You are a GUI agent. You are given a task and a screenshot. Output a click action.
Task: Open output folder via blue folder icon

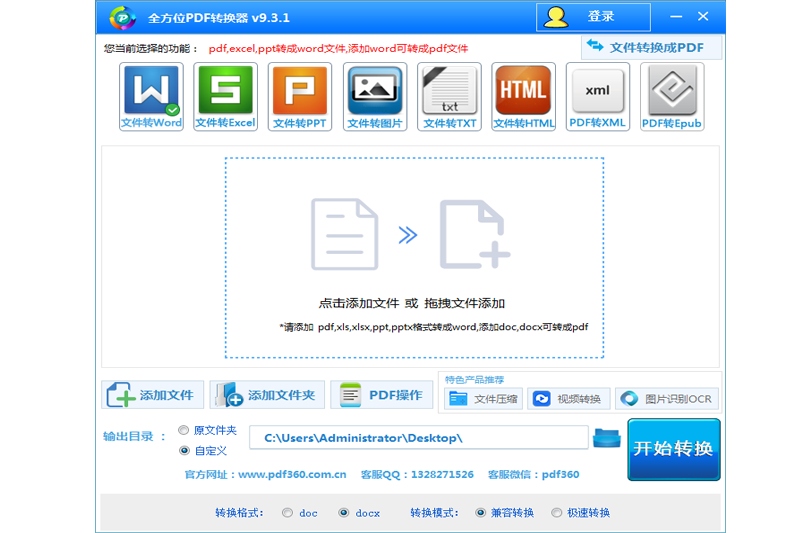tap(606, 438)
